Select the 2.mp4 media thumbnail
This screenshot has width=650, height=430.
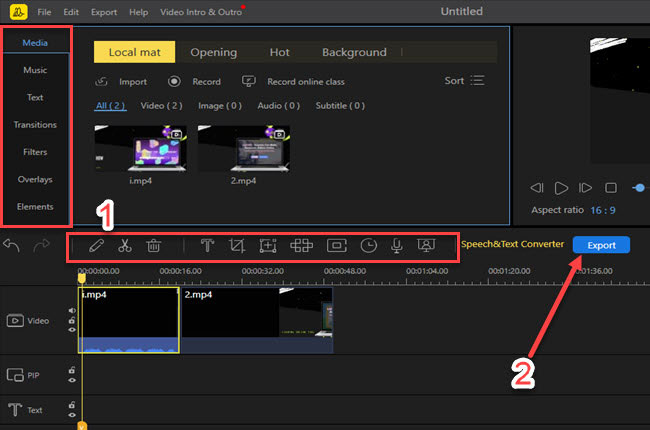(x=243, y=148)
